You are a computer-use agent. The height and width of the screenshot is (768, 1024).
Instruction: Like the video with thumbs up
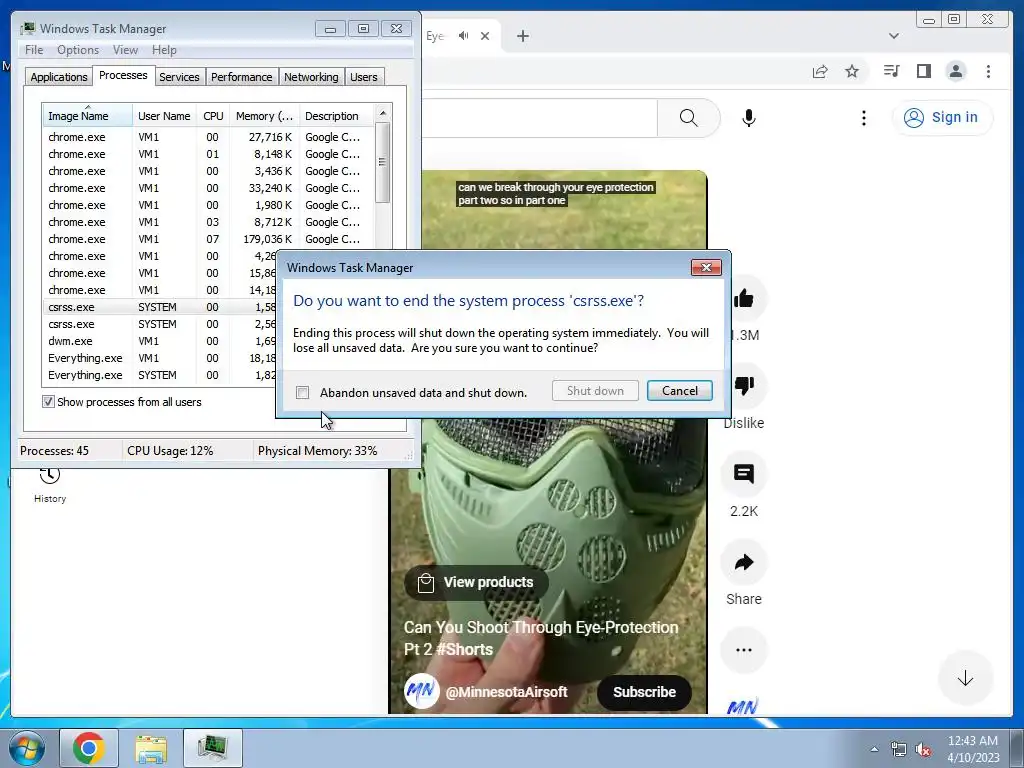click(744, 299)
